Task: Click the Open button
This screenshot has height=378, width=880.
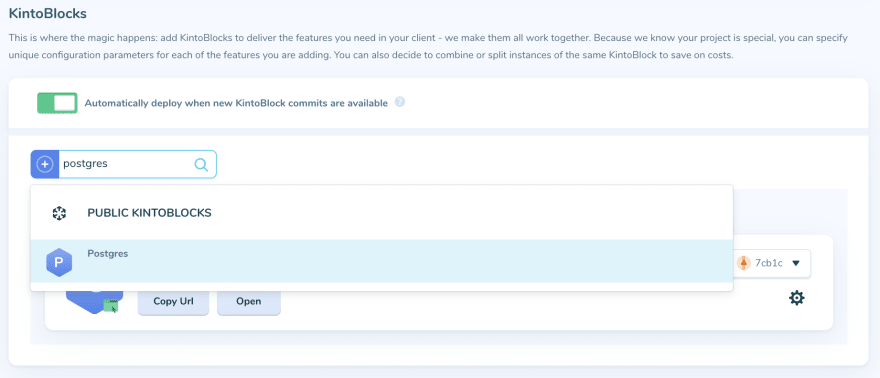Action: click(x=249, y=302)
